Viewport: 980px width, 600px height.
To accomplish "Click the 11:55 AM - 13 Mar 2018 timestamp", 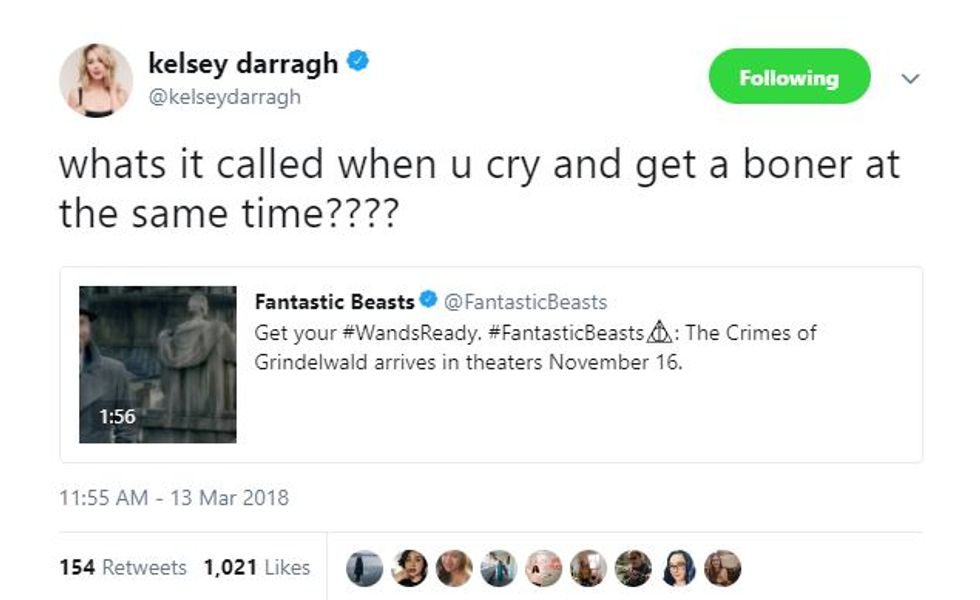I will (x=174, y=497).
